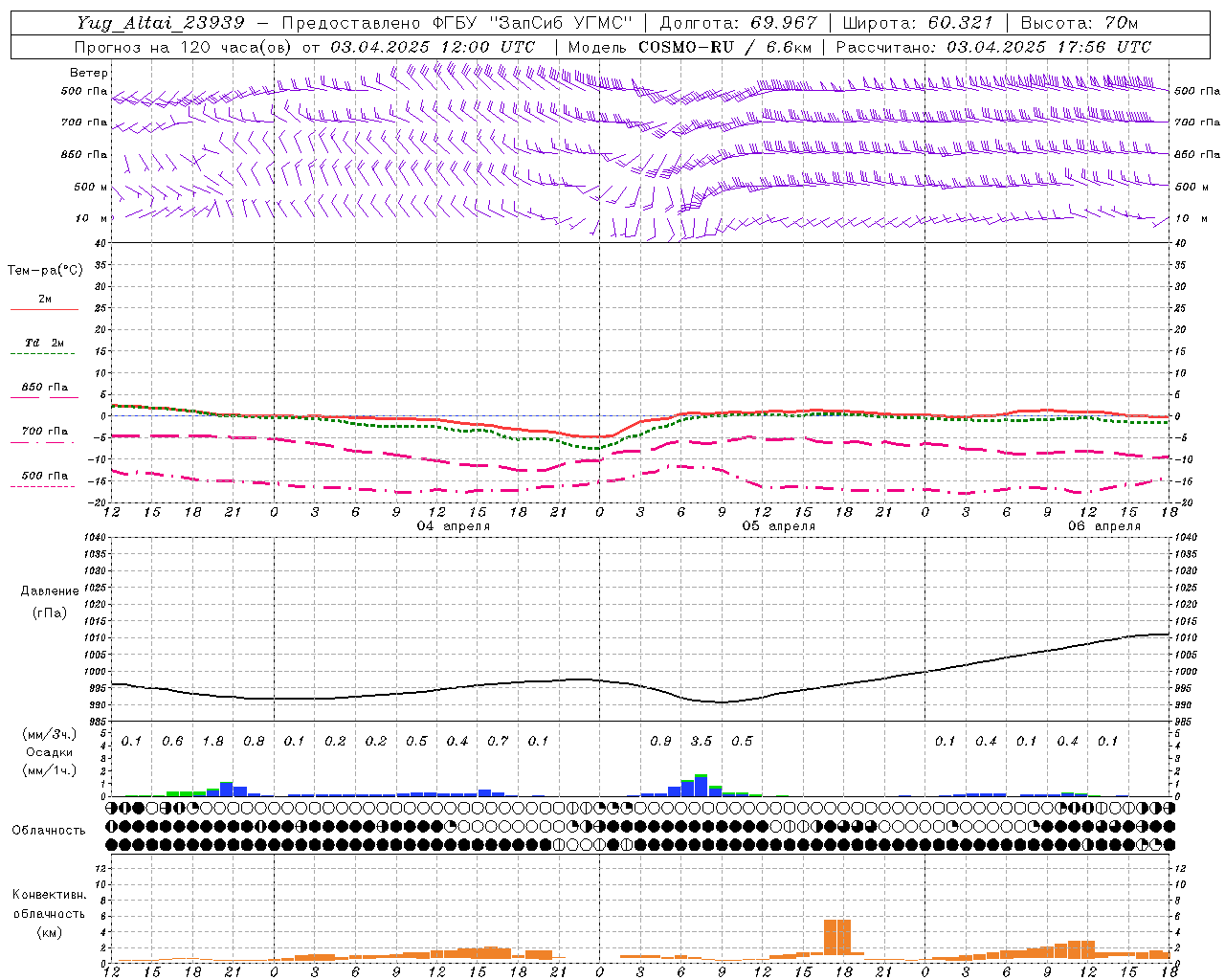Click '700 гПа' label in temperature legend
The image size is (1225, 980).
point(44,432)
